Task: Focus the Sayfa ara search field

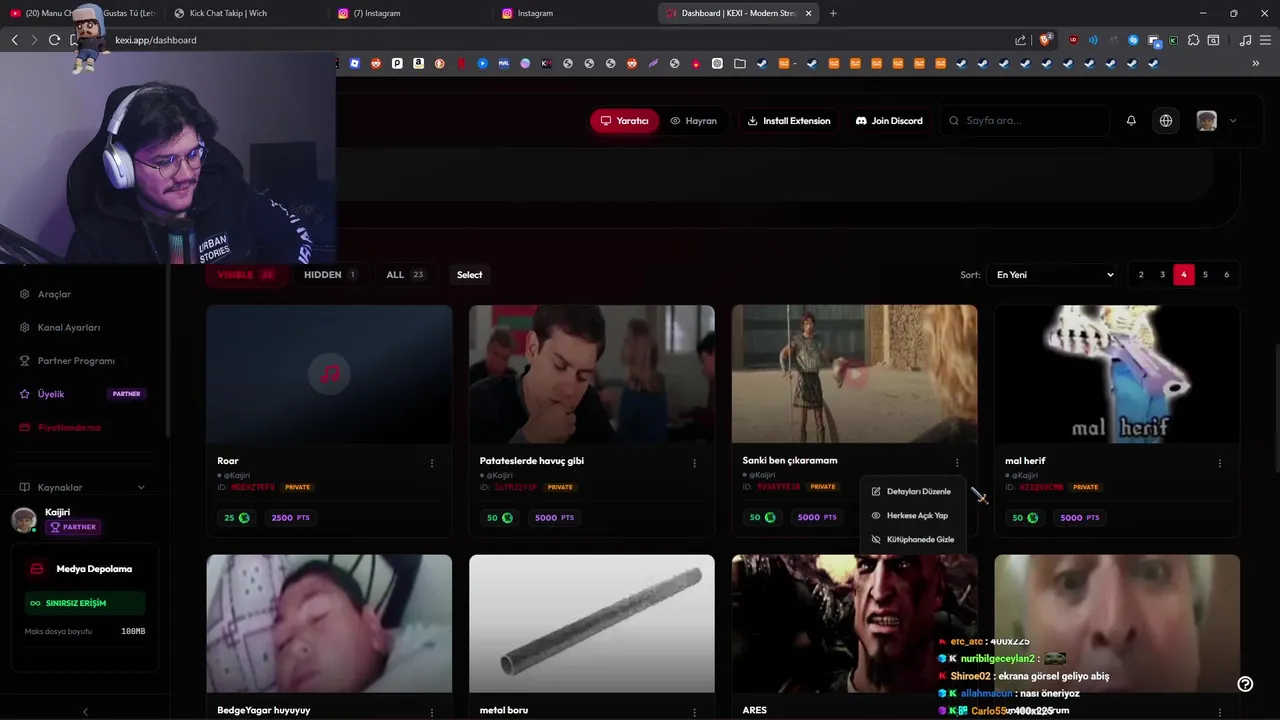Action: pyautogui.click(x=1024, y=121)
